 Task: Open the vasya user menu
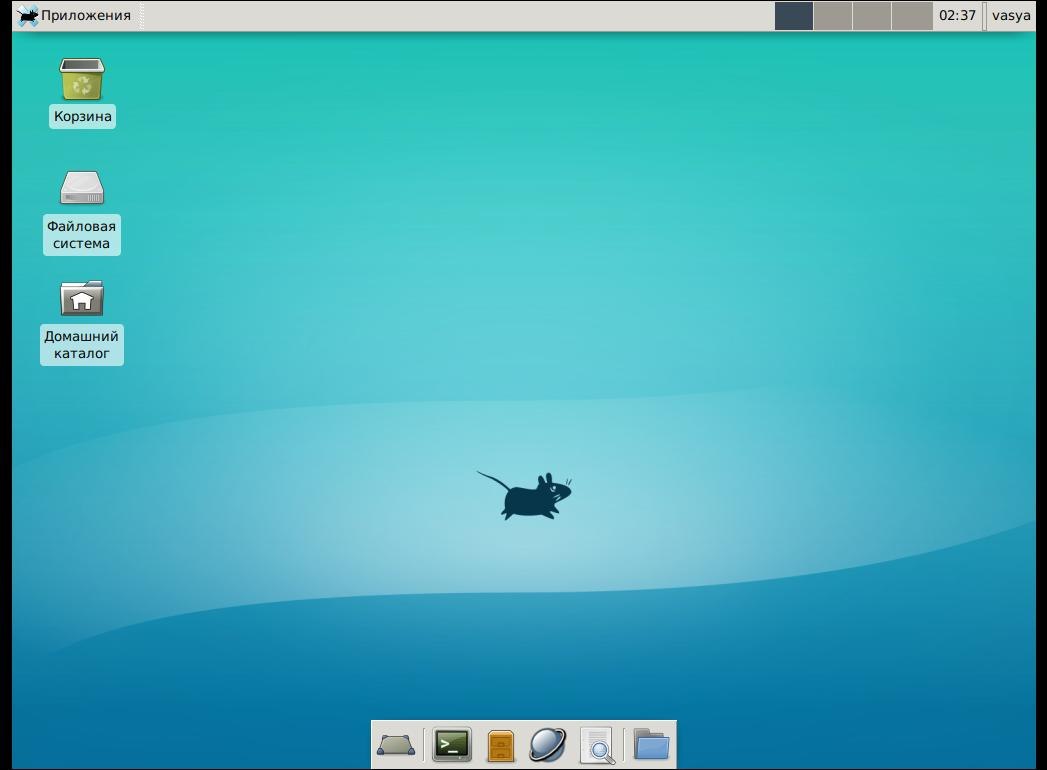[1011, 15]
